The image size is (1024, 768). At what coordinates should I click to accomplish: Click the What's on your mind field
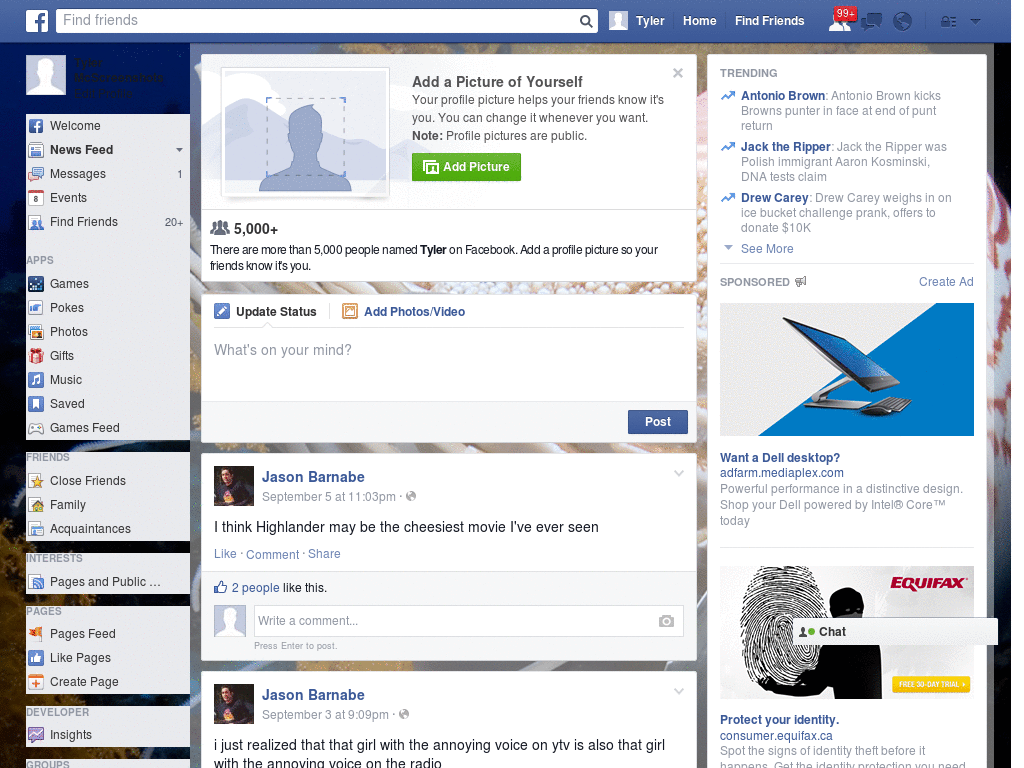pos(449,364)
